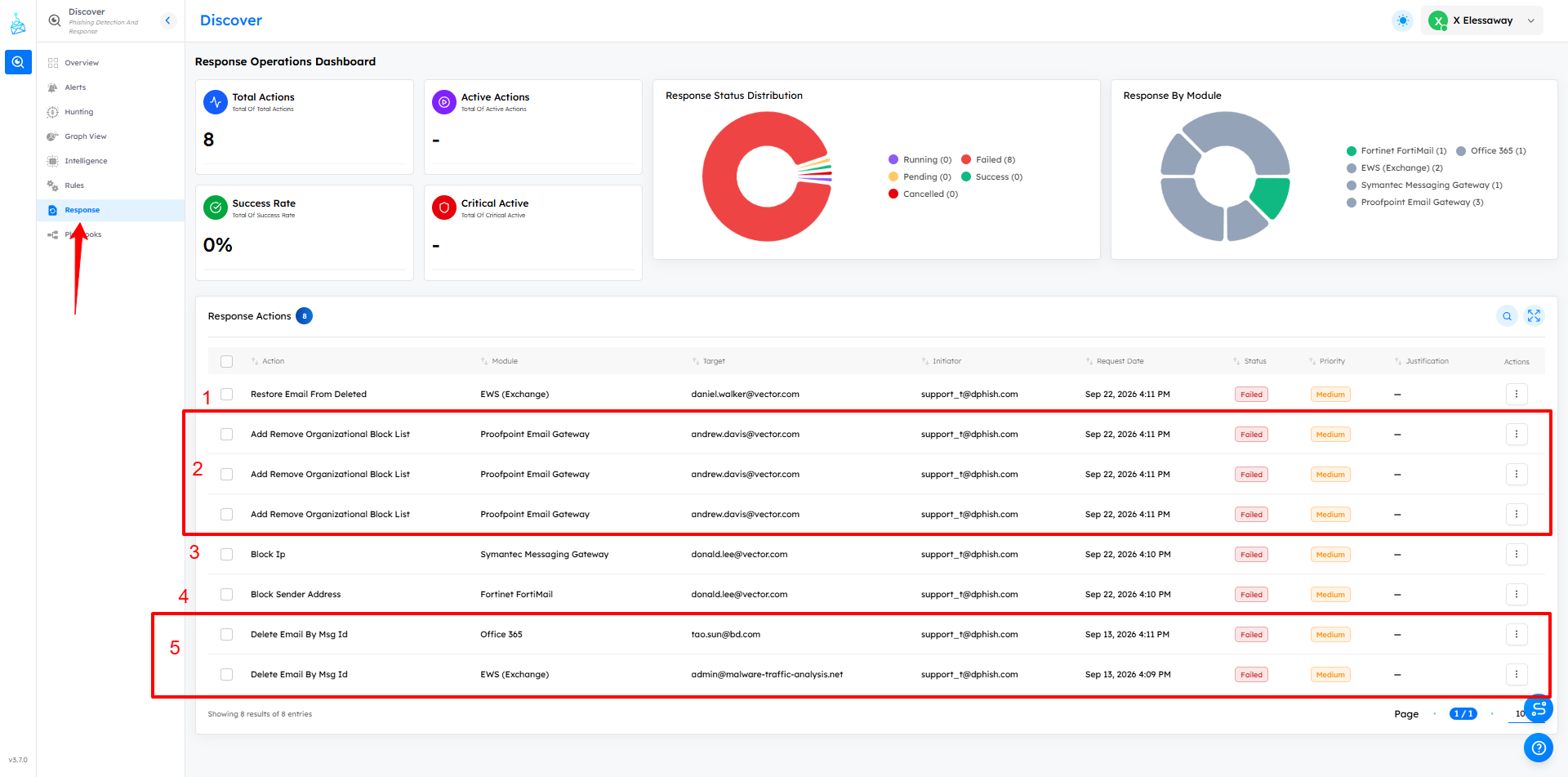Check the Block Ip row checkbox
Viewport: 1568px width, 777px height.
[227, 554]
